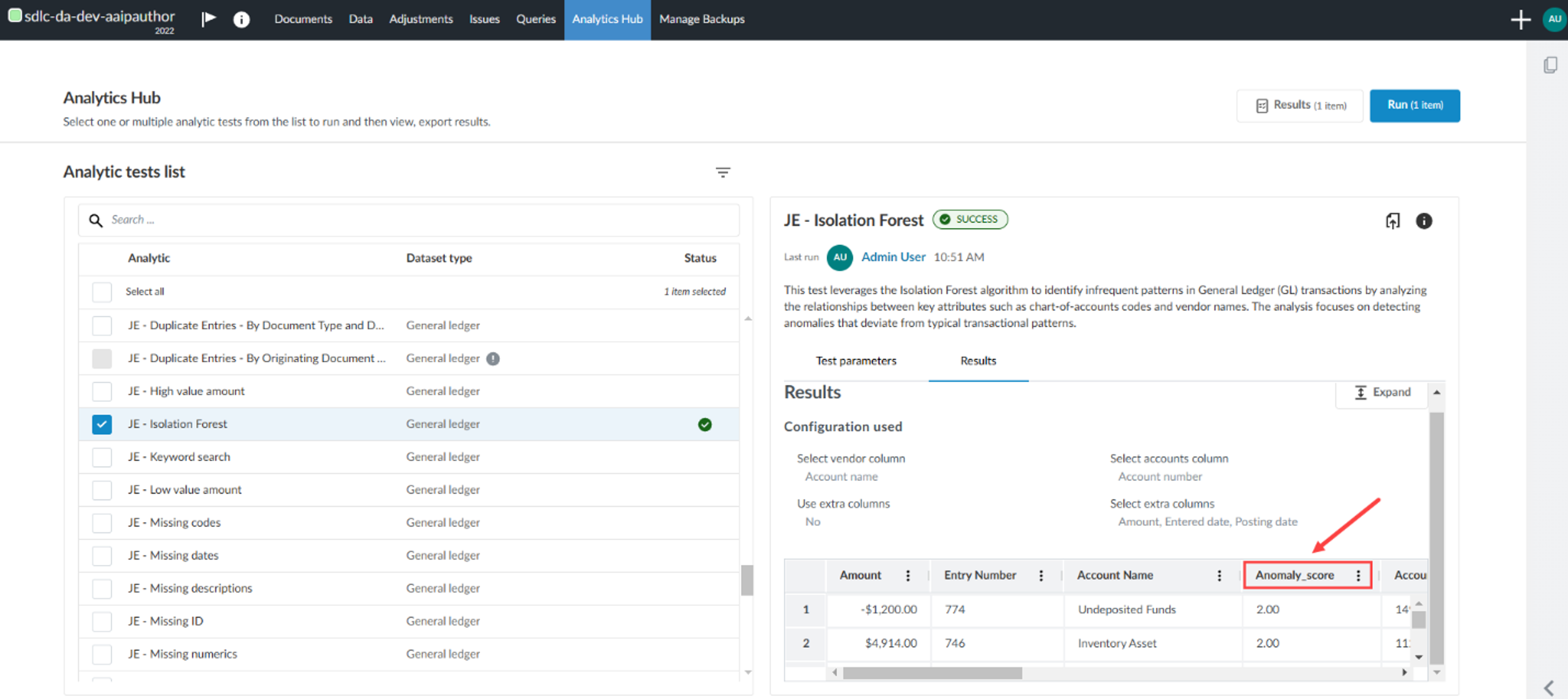Click the plus icon in top bar
This screenshot has width=1568, height=699.
coord(1520,19)
